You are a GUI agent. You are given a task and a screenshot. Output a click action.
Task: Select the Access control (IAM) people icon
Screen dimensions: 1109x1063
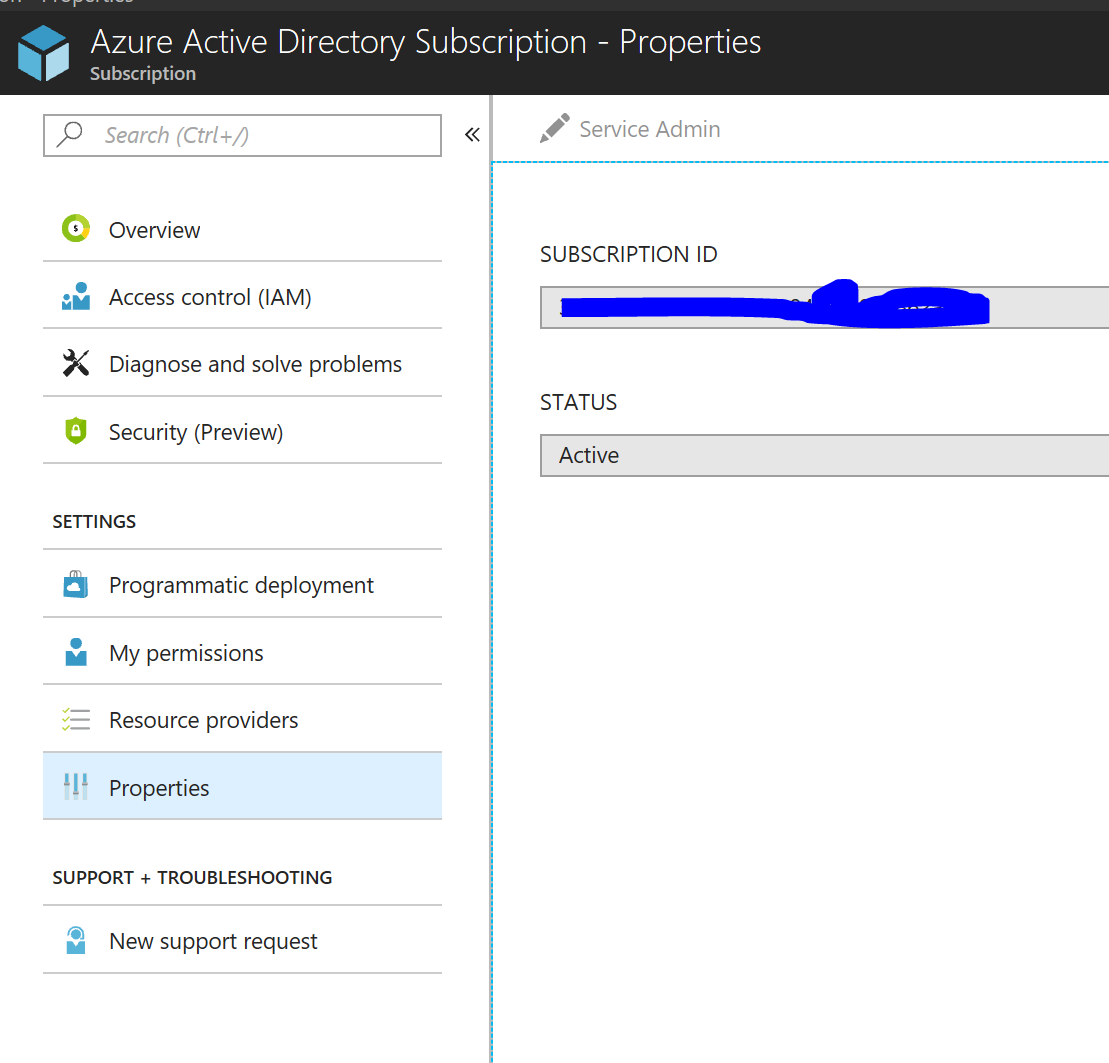pos(78,296)
